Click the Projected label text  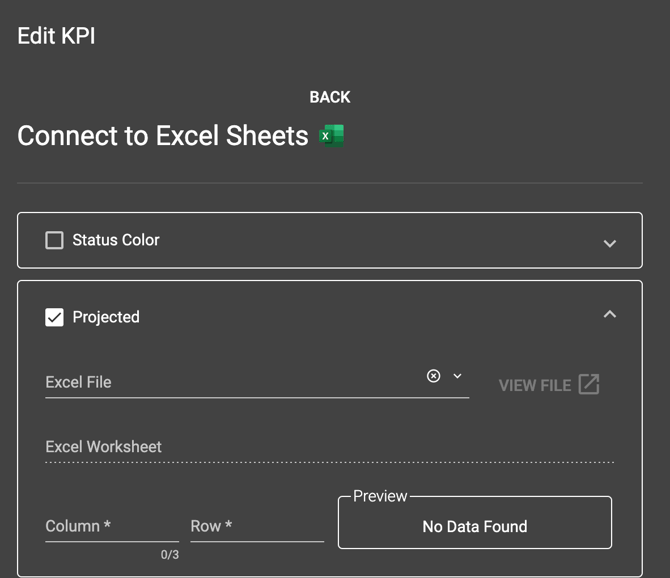coord(106,317)
